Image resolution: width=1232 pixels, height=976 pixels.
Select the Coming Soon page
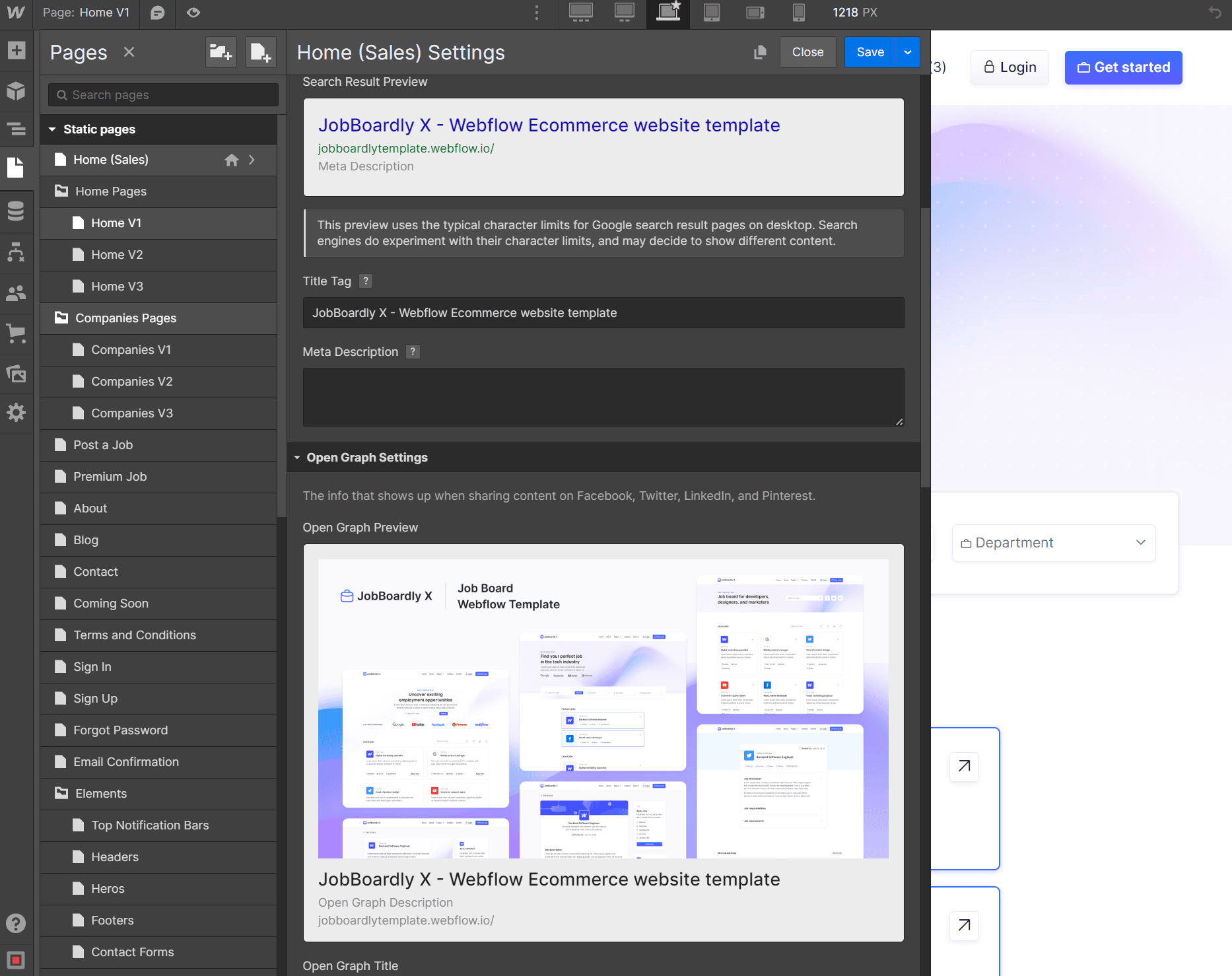(158, 604)
